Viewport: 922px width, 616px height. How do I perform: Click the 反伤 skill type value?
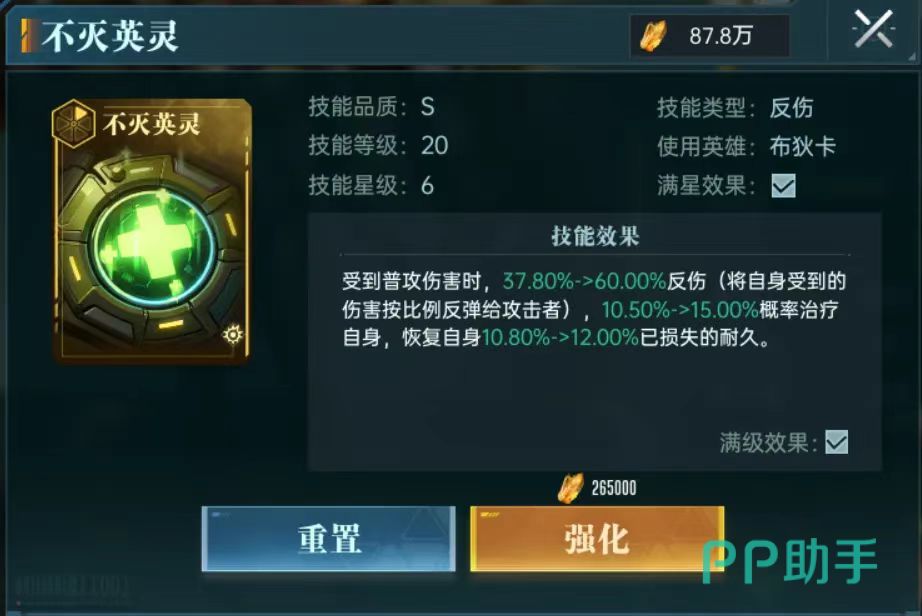(791, 108)
